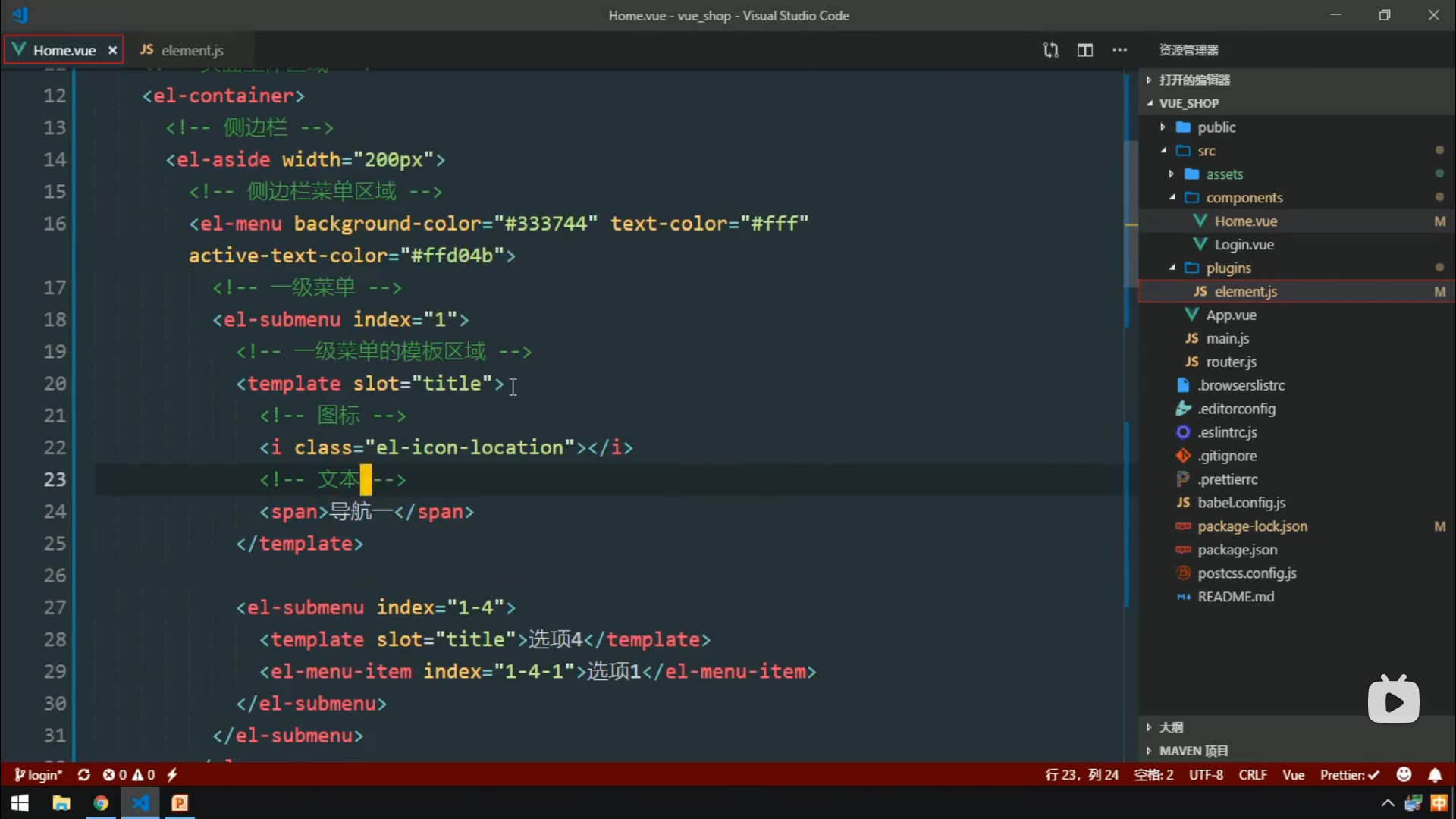Open package-lock.json file

click(x=1297, y=527)
